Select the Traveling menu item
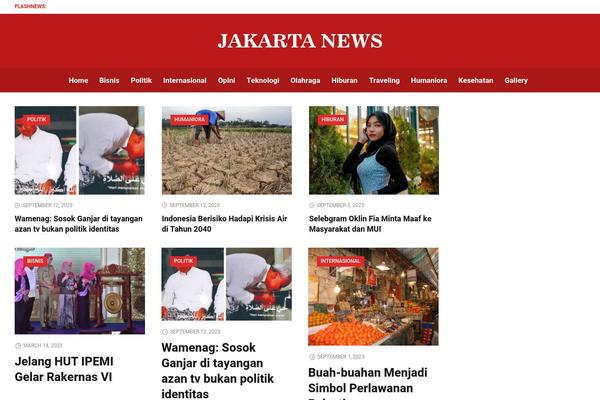This screenshot has height=400, width=600. (384, 80)
